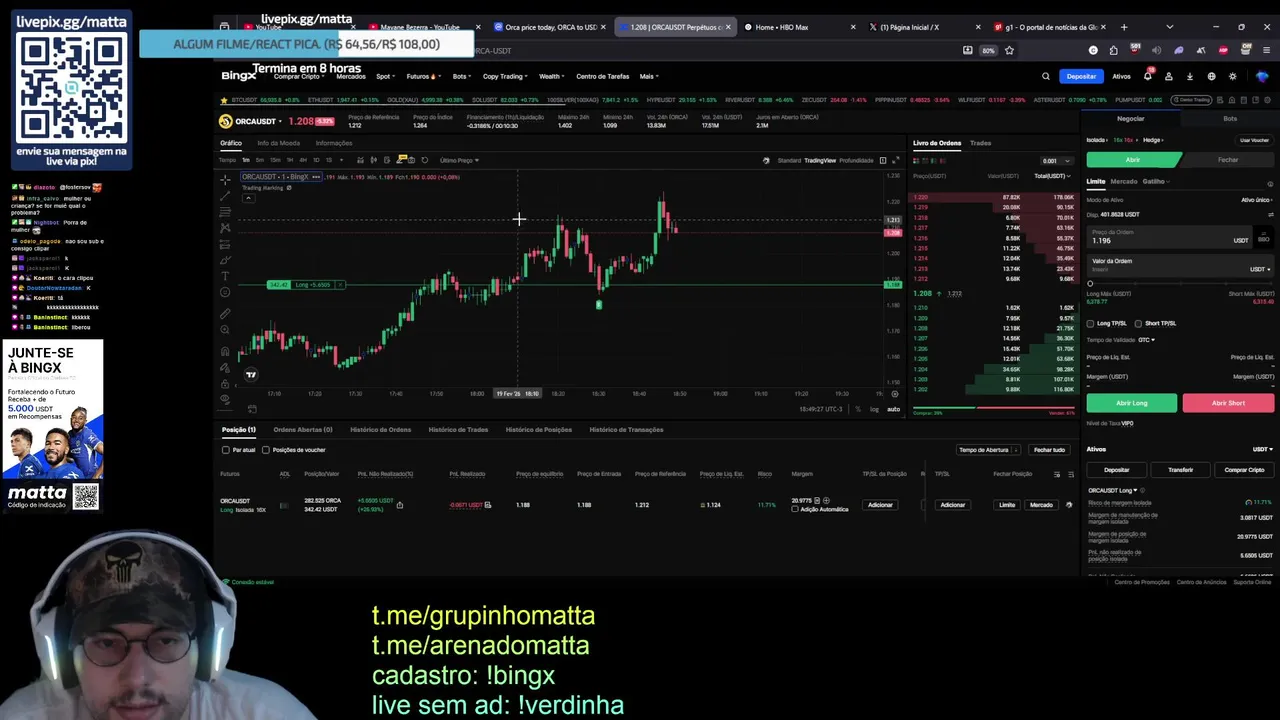This screenshot has height=720, width=1280.
Task: Switch to Histórico de Ordens tab
Action: tap(380, 429)
